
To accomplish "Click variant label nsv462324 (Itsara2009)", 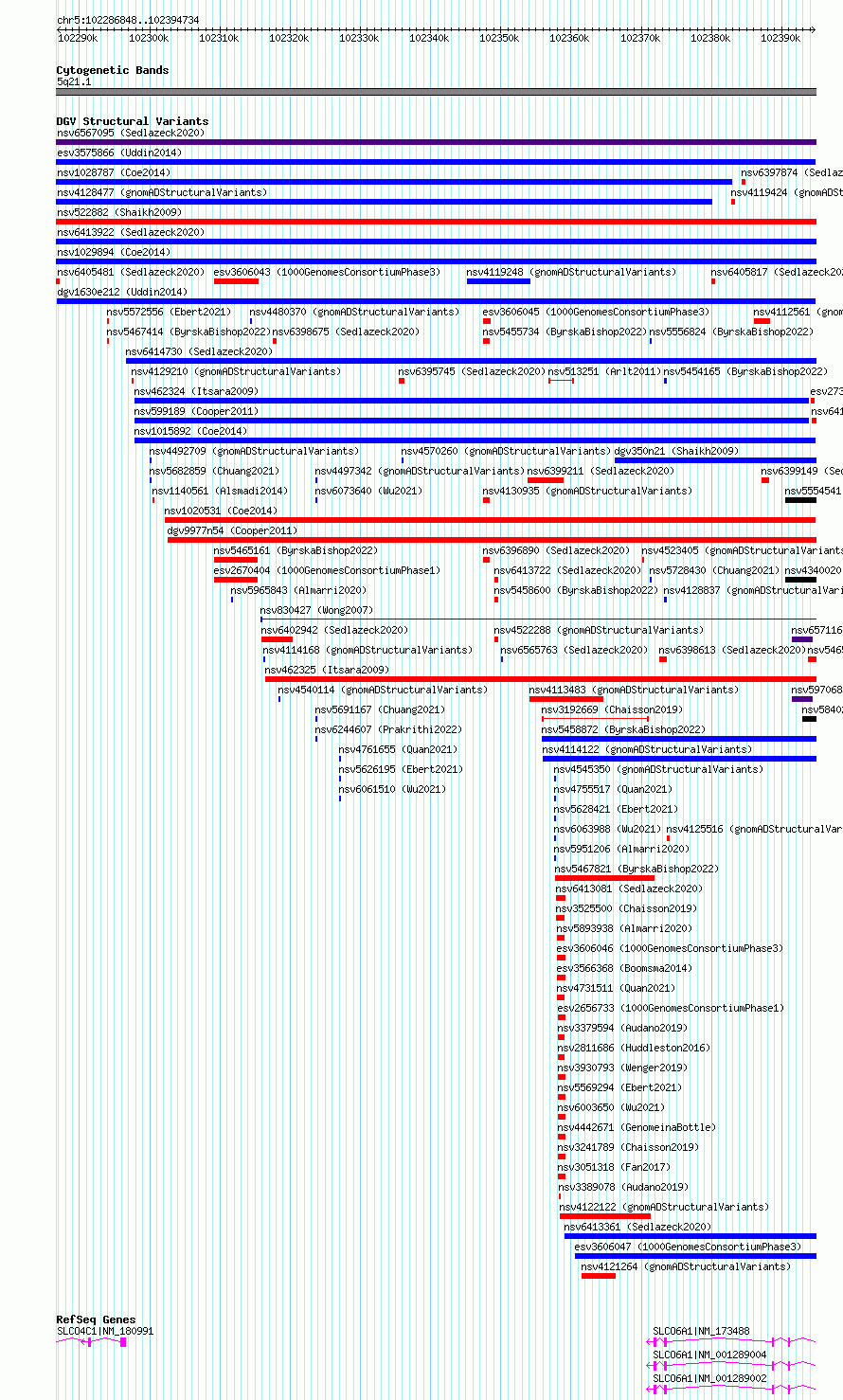I will 196,392.
